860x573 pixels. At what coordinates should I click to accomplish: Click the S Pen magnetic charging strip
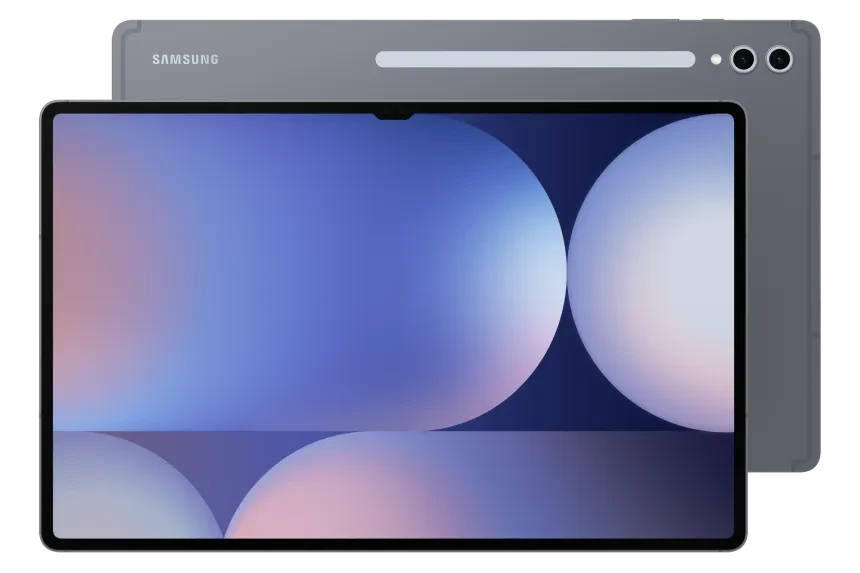[x=535, y=60]
